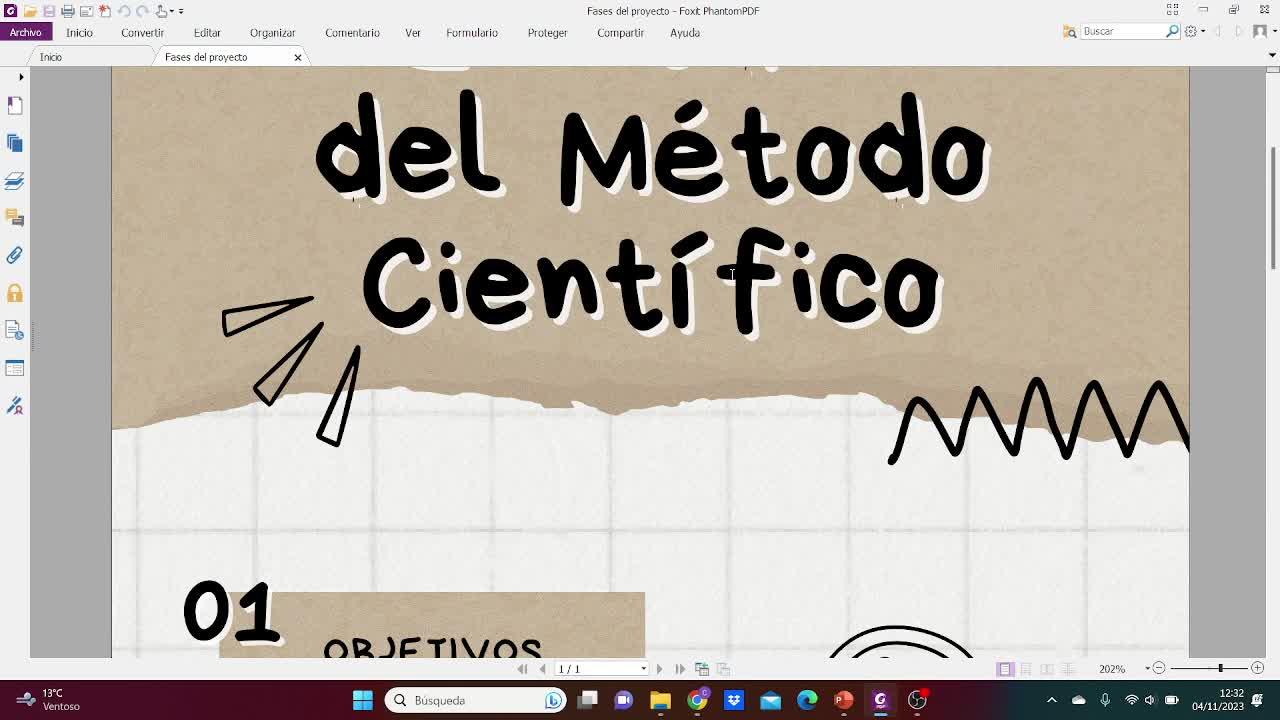Switch to the Inicio document tab
This screenshot has width=1280, height=720.
click(51, 57)
